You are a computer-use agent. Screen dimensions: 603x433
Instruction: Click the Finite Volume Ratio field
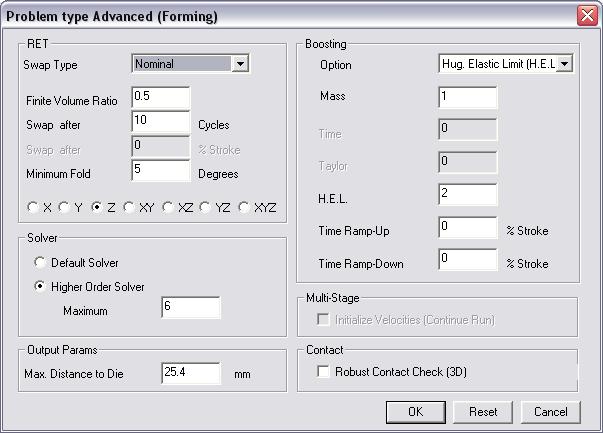(161, 97)
